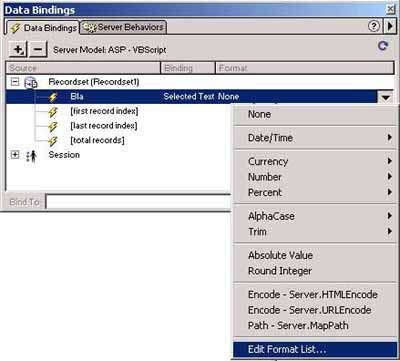Open the panel options arrow menu
400x361 pixels.
click(x=390, y=26)
